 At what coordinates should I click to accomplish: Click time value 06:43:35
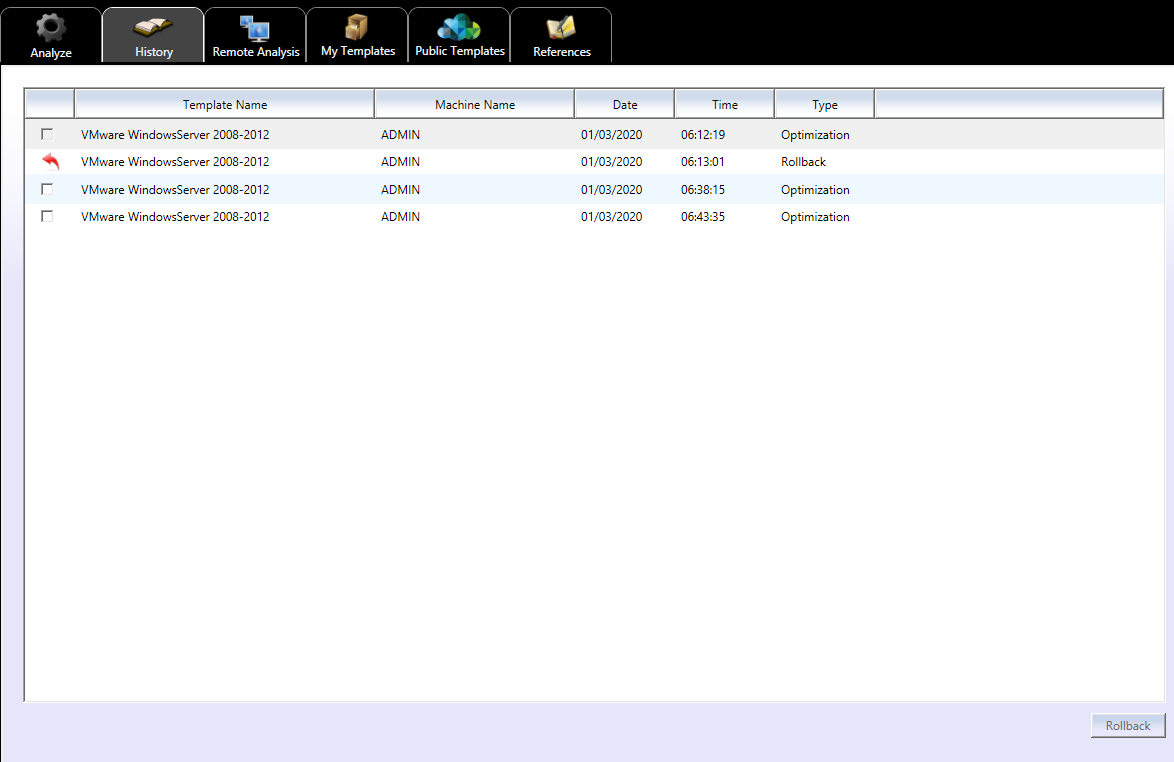(x=703, y=217)
